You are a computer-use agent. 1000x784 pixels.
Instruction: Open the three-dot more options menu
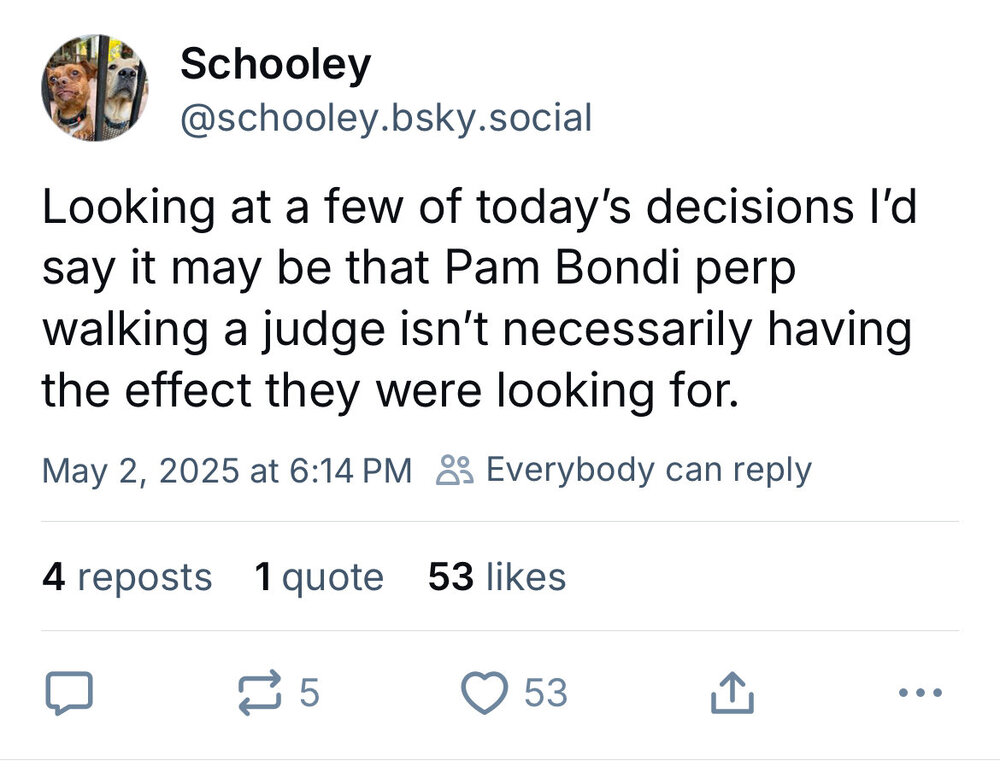pyautogui.click(x=920, y=692)
